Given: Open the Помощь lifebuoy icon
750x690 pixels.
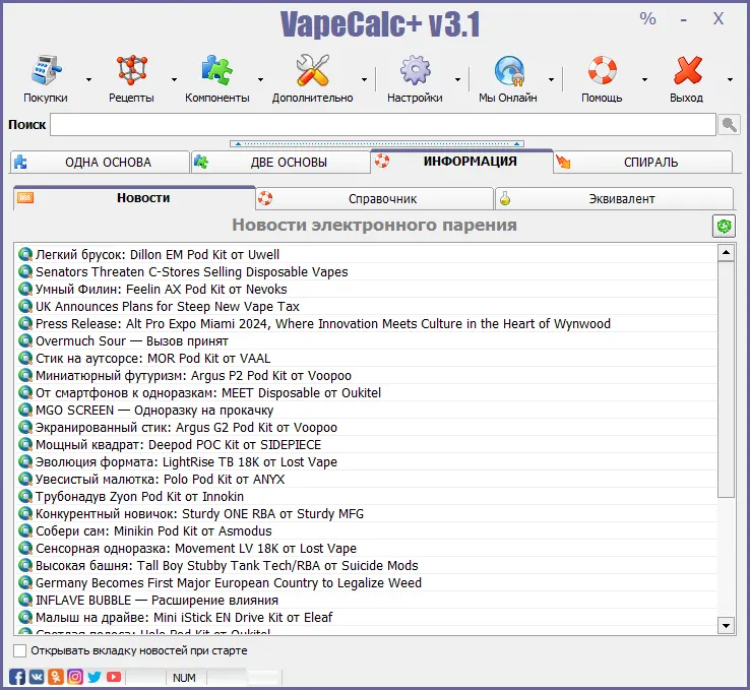Looking at the screenshot, I should [602, 72].
